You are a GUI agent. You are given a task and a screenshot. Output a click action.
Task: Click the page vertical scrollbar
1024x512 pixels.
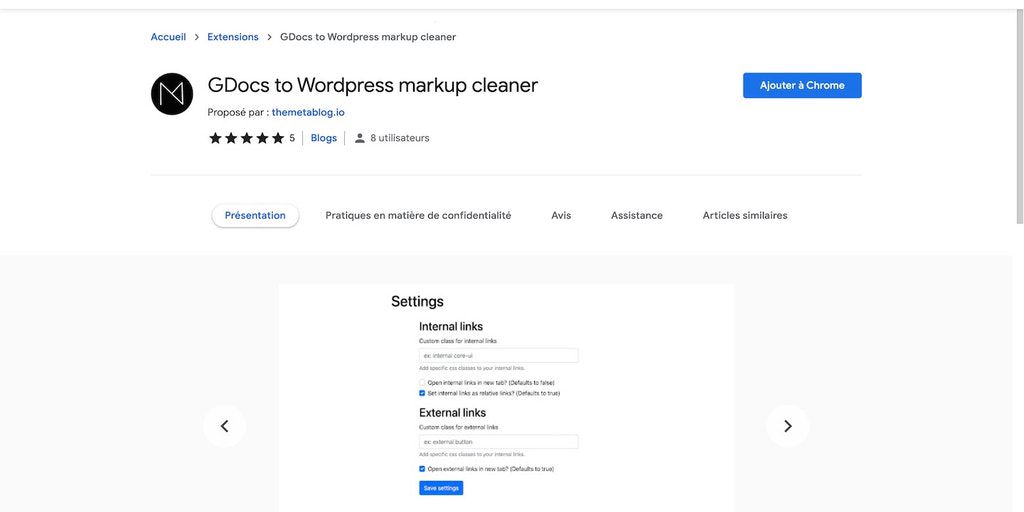tap(1019, 118)
